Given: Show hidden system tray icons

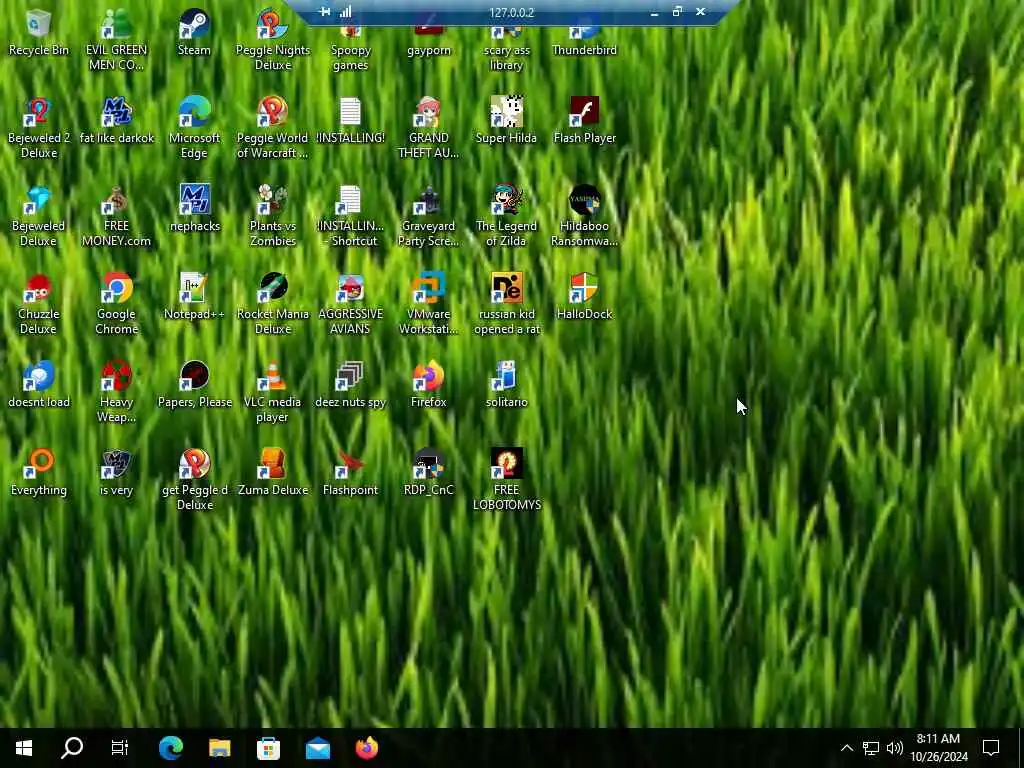Looking at the screenshot, I should pyautogui.click(x=846, y=748).
